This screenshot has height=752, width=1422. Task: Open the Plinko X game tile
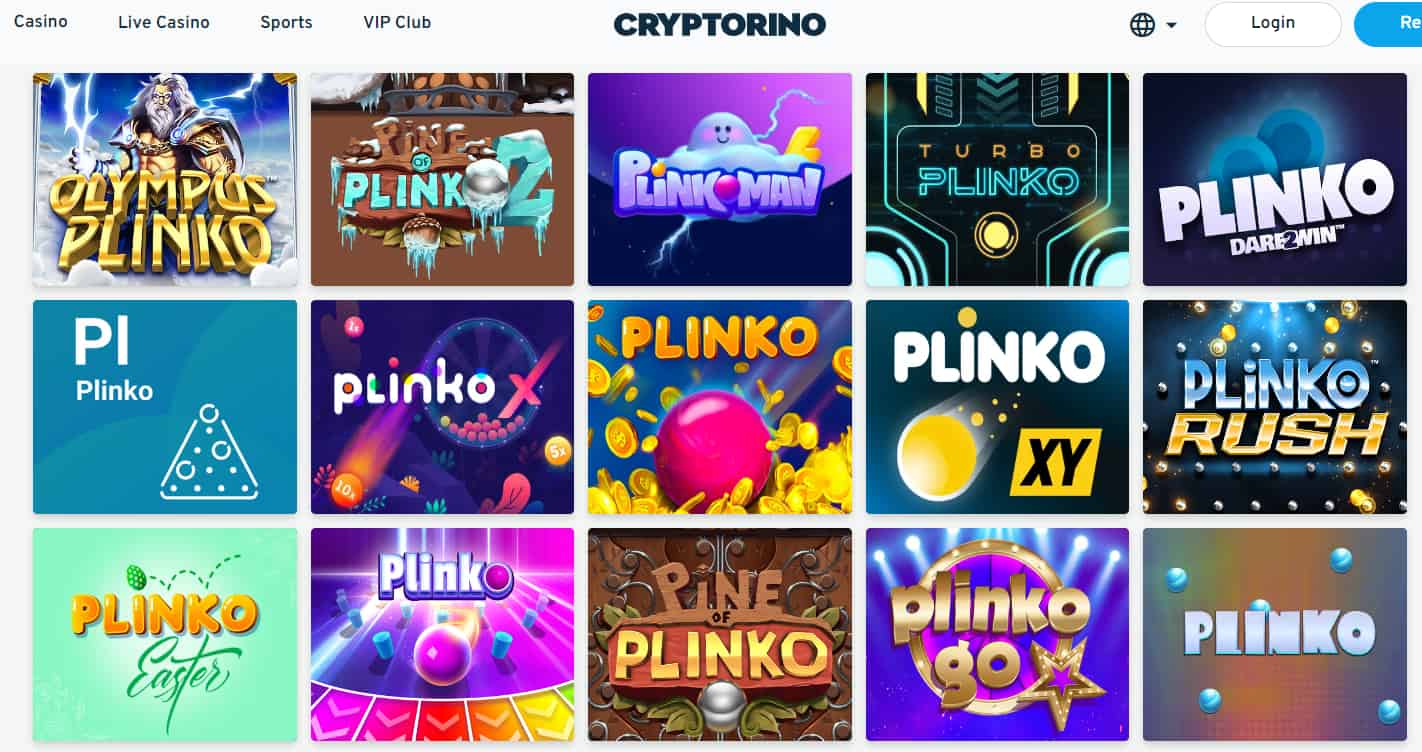442,407
